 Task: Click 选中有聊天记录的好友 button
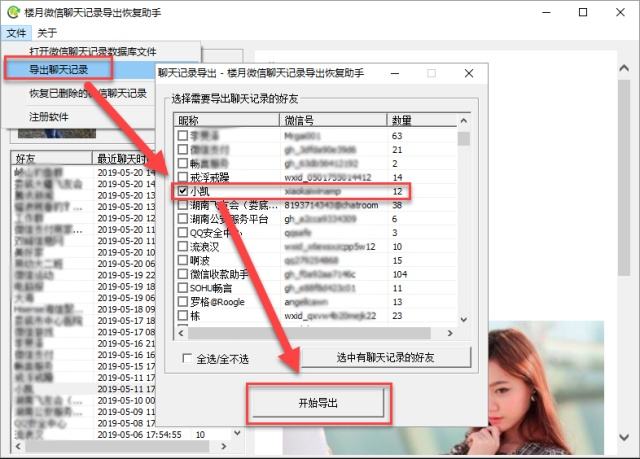tap(385, 358)
